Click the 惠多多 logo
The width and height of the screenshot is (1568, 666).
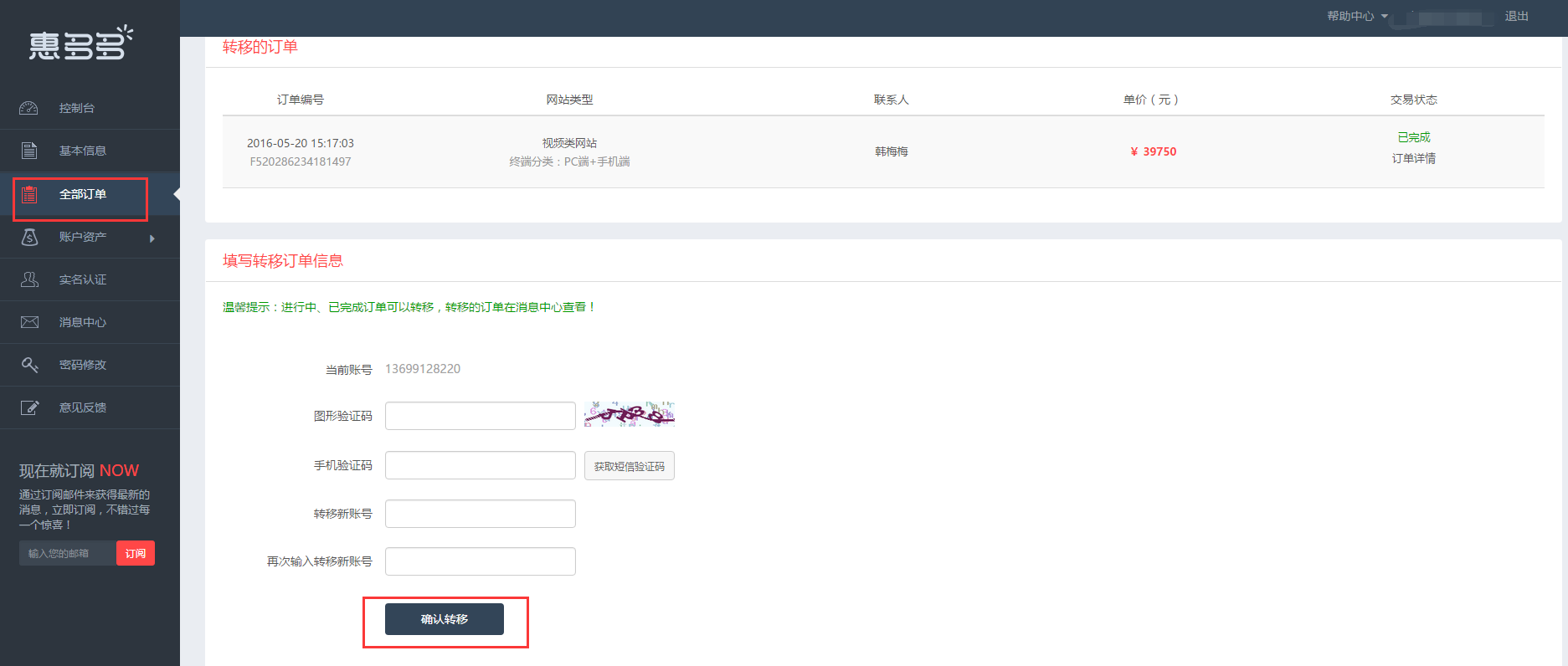(x=81, y=44)
